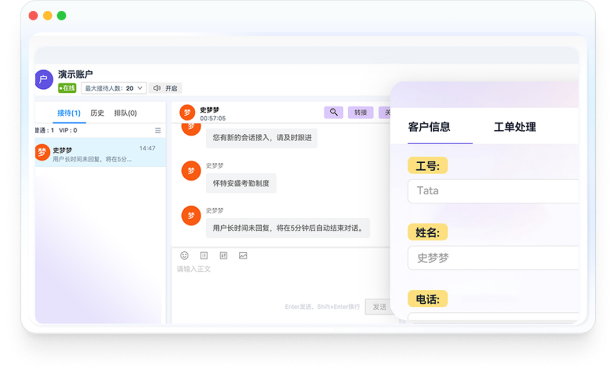616x374 pixels.
Task: Click the third toolbar icon before image icon
Action: coord(224,255)
